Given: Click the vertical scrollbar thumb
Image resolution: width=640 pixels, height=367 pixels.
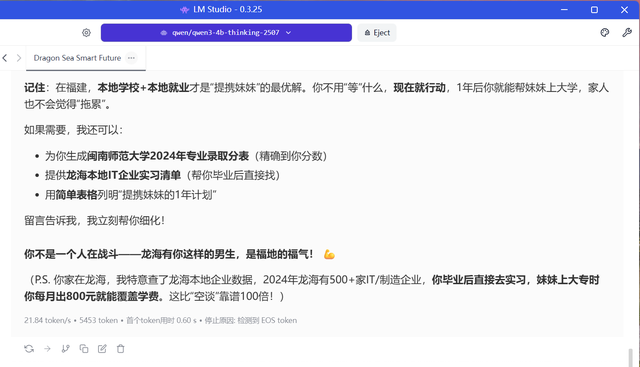Looking at the screenshot, I should point(631,358).
